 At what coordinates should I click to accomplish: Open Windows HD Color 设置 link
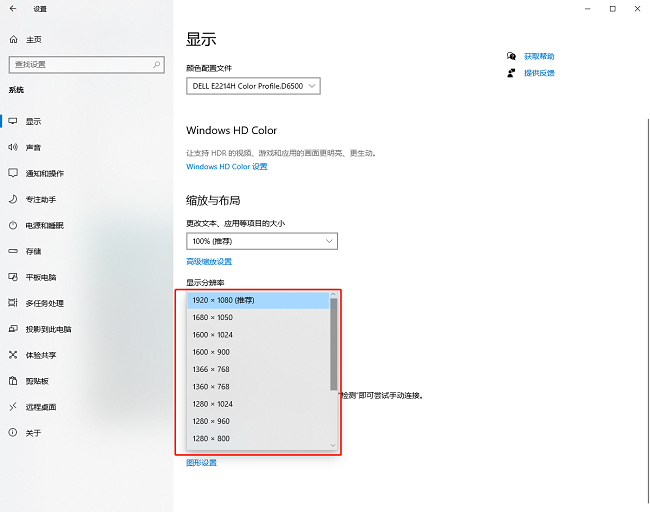click(227, 167)
